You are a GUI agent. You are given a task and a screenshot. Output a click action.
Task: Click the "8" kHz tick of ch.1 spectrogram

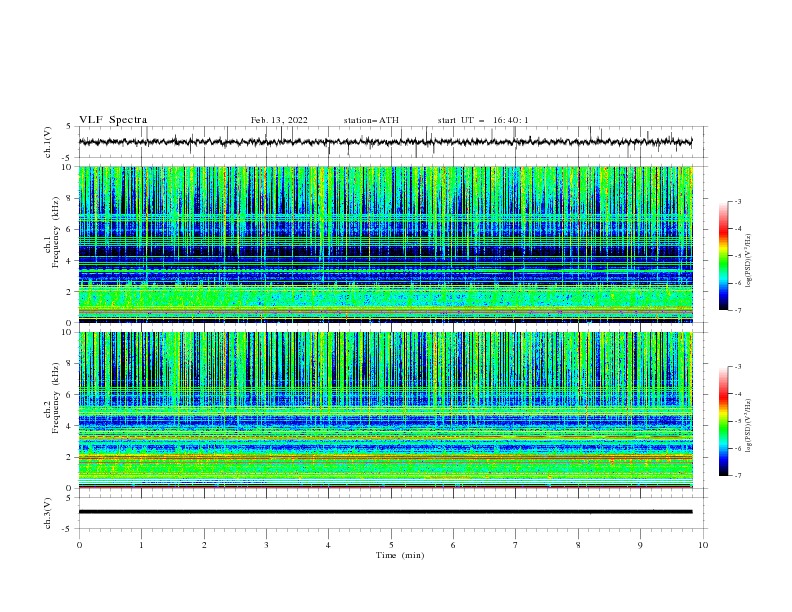pos(69,198)
